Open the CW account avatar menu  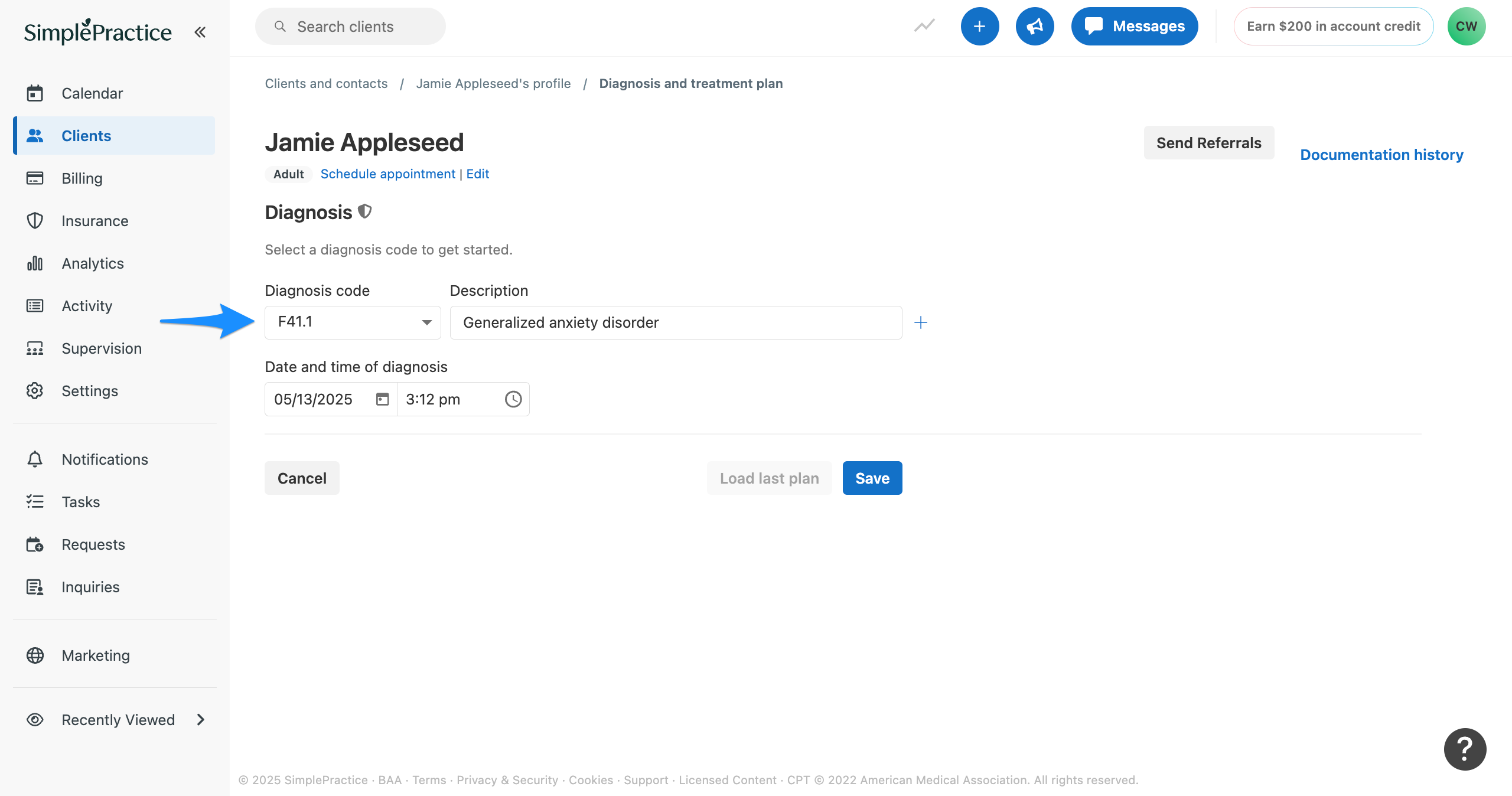[1467, 27]
